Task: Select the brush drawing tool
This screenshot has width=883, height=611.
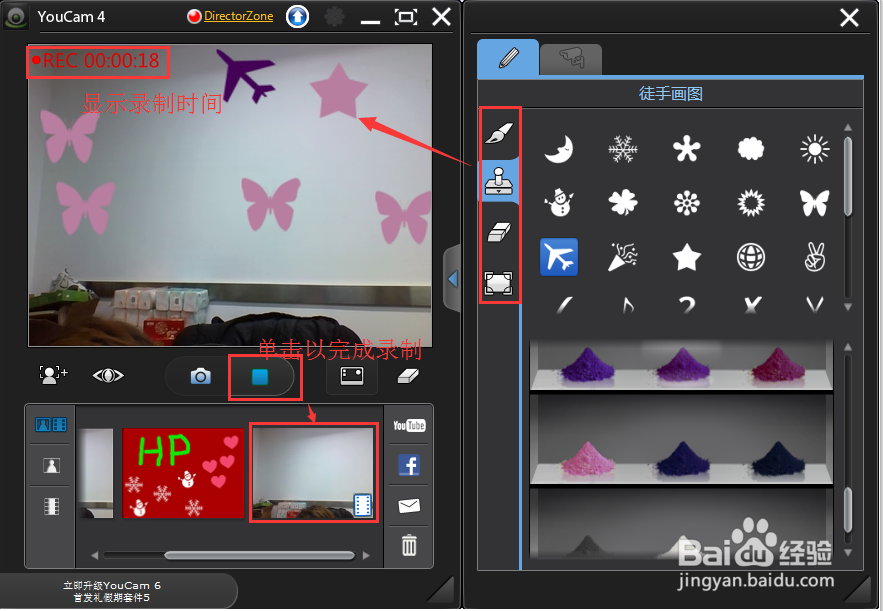Action: (498, 133)
